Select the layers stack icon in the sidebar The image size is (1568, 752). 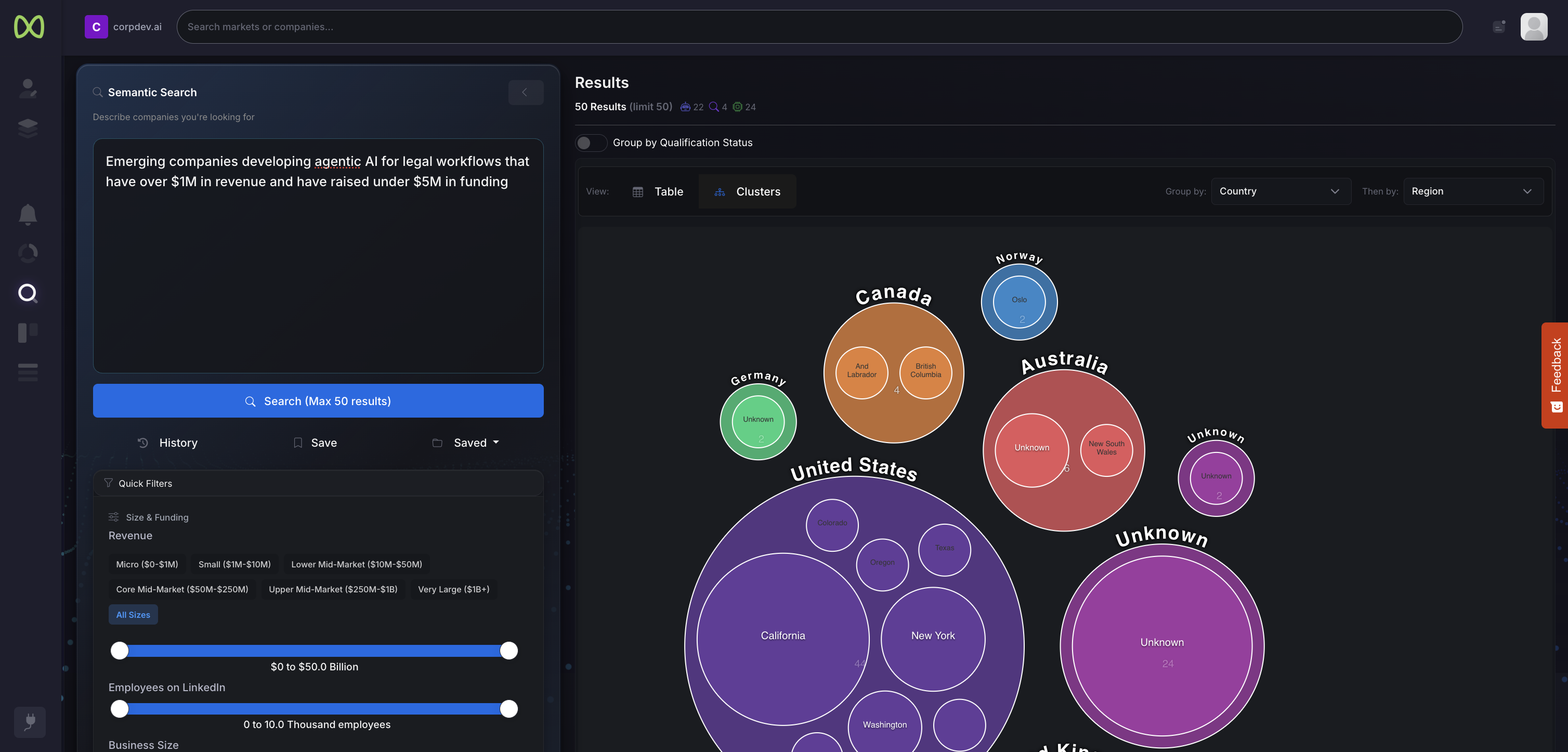[x=28, y=127]
